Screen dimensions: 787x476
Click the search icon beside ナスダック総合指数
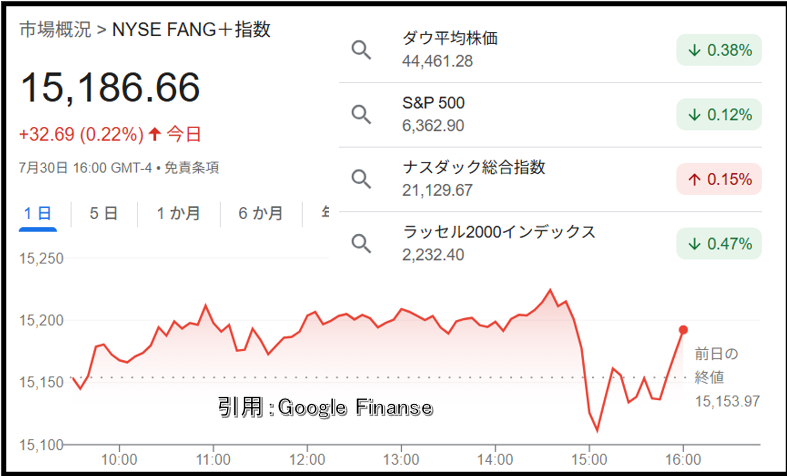point(361,179)
